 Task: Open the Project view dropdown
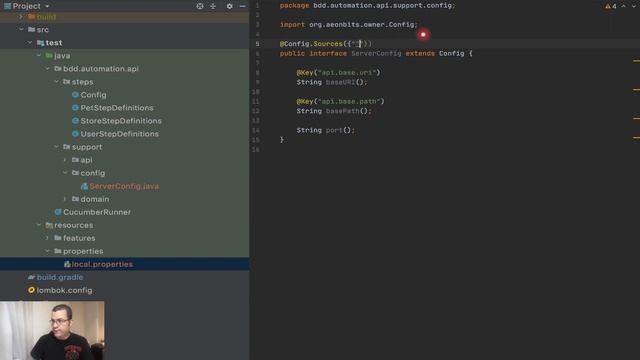coord(47,6)
